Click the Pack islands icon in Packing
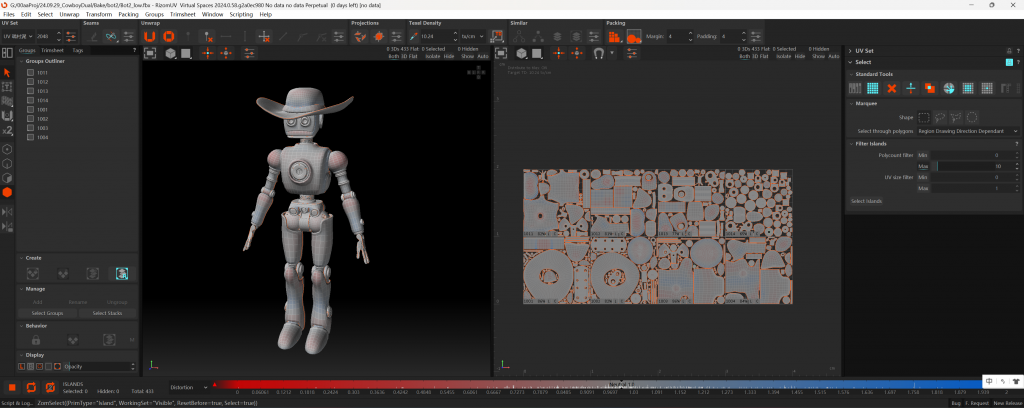The width and height of the screenshot is (1024, 408). 614,36
